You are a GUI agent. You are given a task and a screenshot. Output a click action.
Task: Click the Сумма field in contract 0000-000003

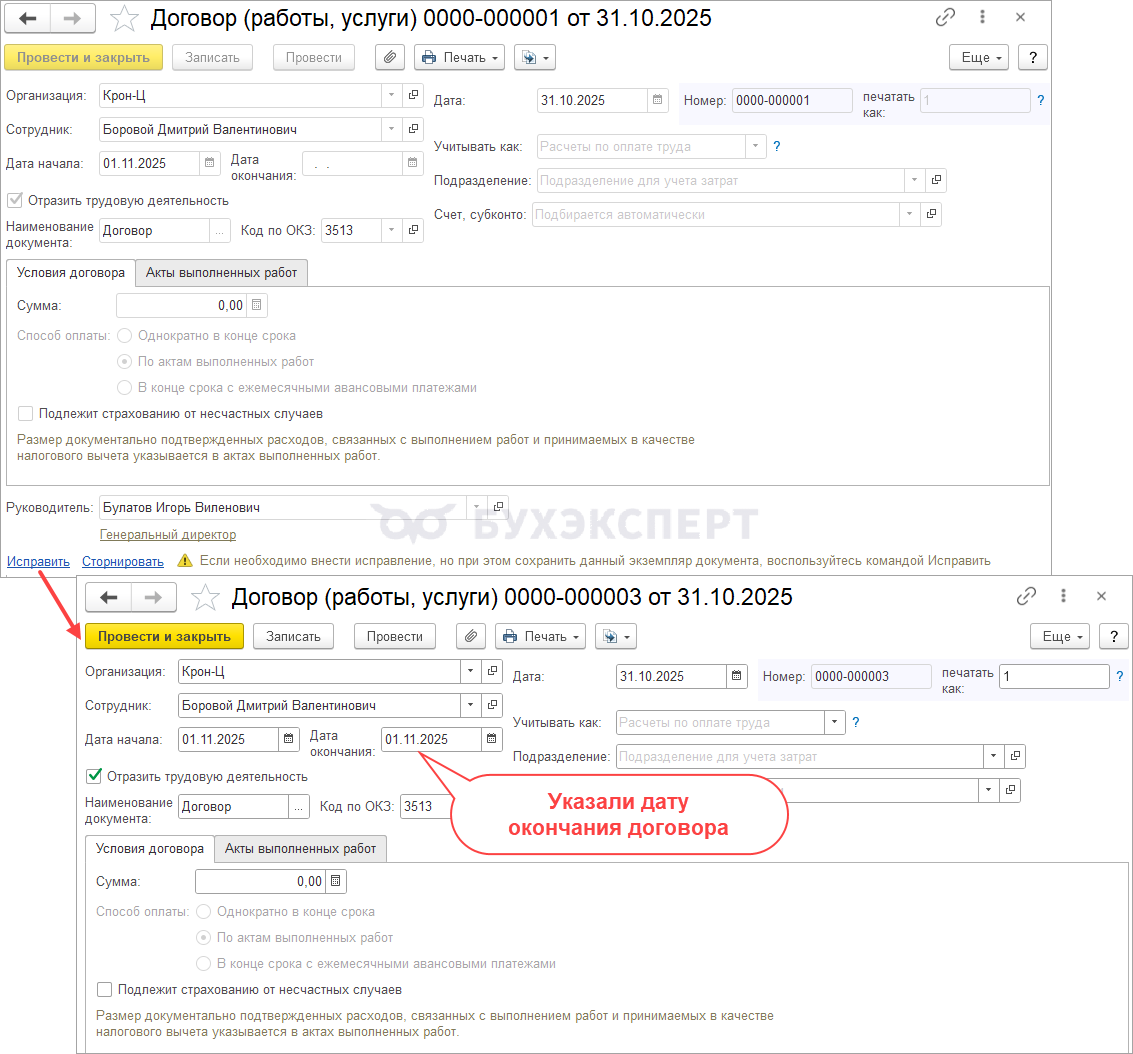(260, 881)
